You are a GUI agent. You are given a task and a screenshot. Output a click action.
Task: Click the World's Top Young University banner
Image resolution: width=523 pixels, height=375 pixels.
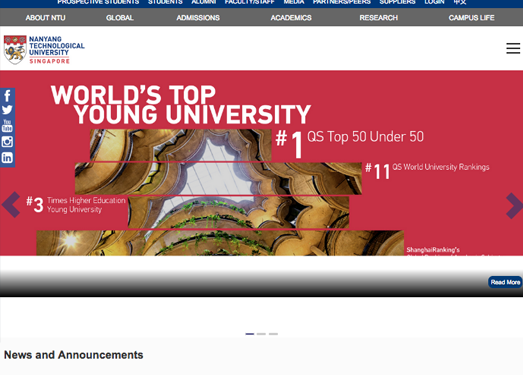pos(262,163)
